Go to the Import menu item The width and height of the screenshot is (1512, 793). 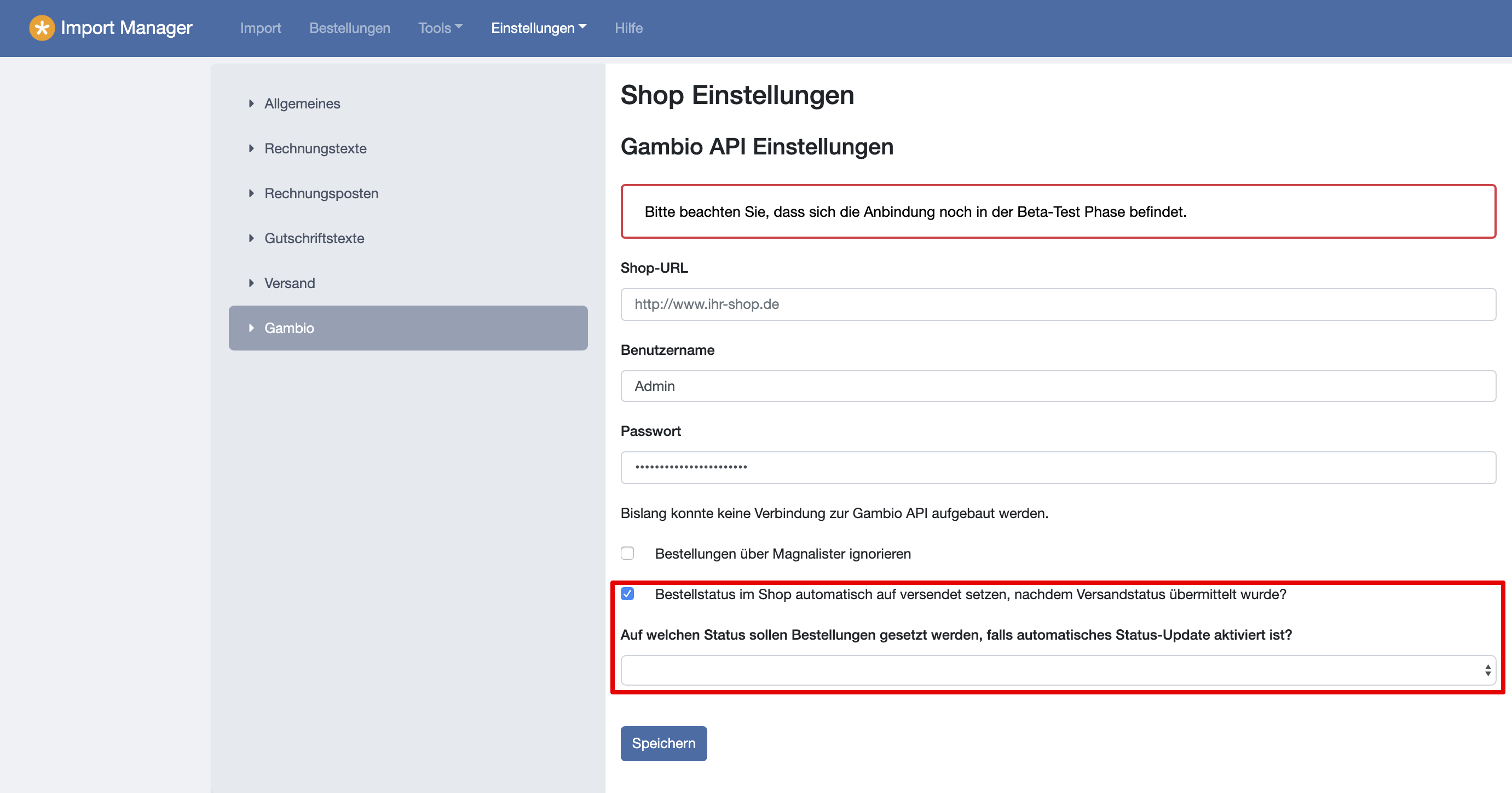coord(261,27)
